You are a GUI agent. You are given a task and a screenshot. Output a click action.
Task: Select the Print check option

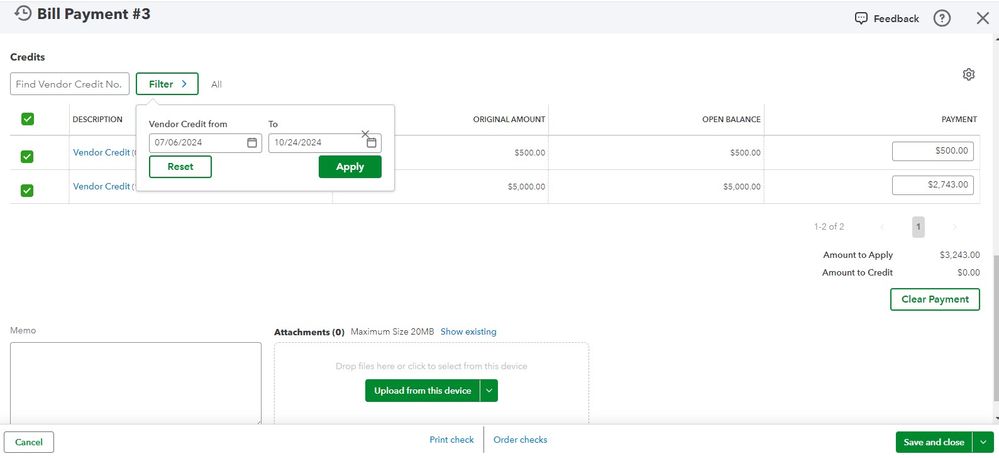click(451, 440)
